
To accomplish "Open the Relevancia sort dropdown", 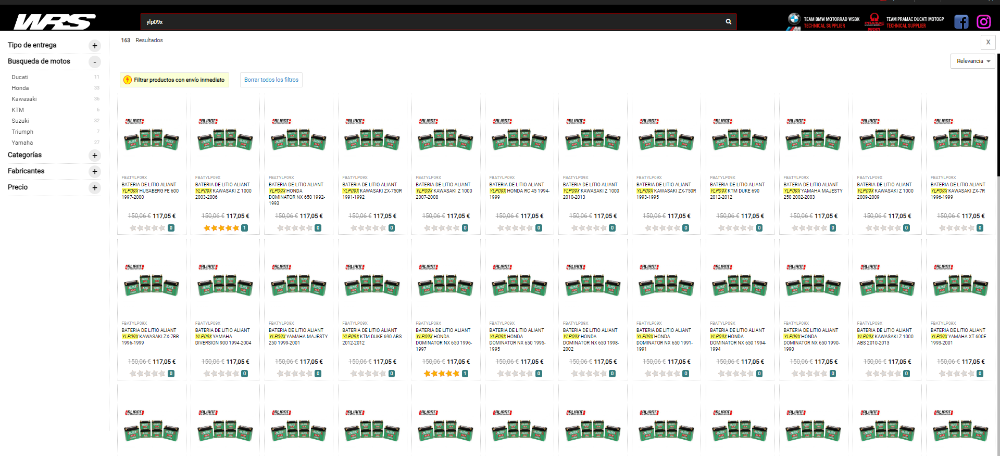I will tap(973, 61).
